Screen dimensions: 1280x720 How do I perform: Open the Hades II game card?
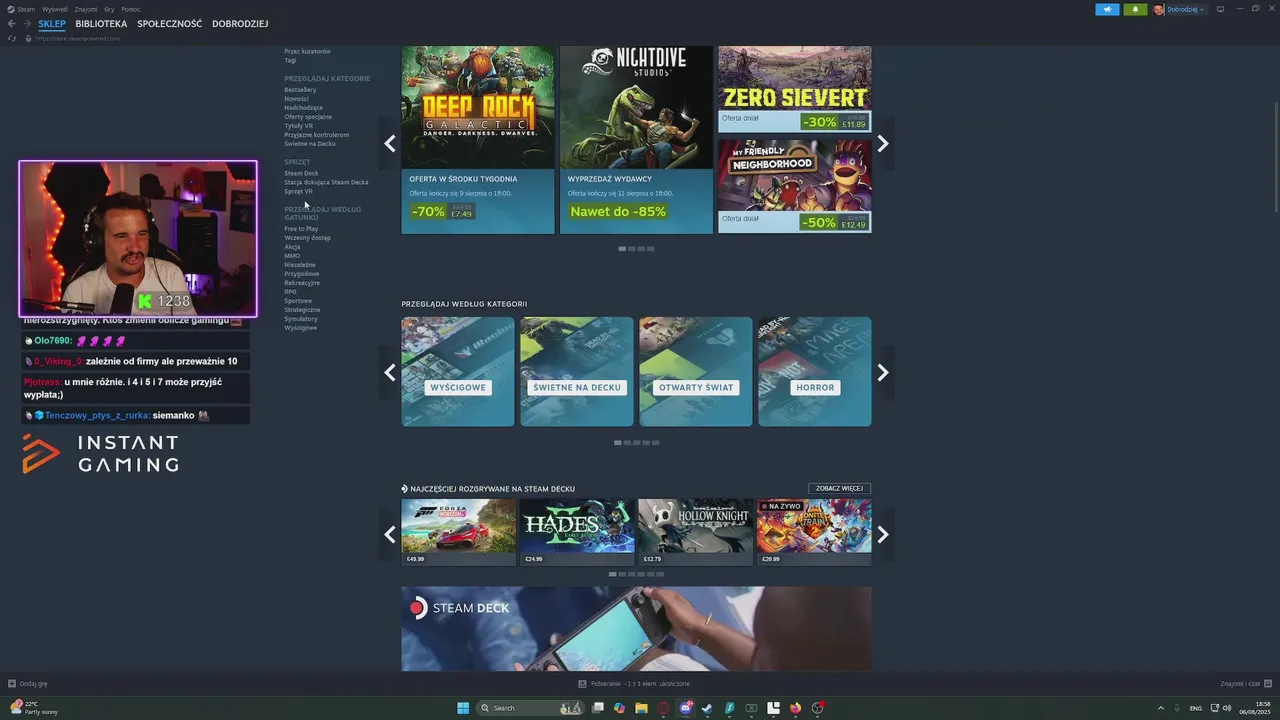coord(577,532)
